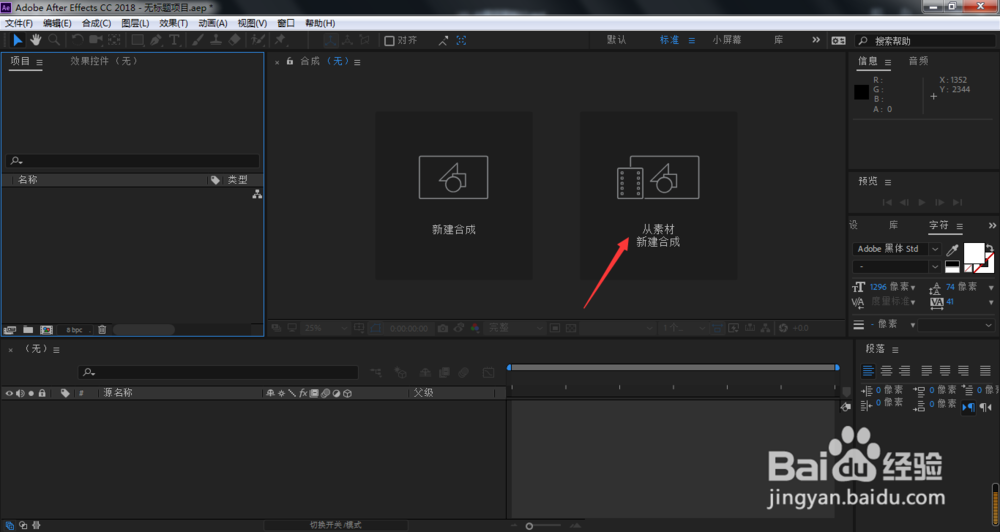Select the Hand tool
This screenshot has width=1000, height=532.
[36, 40]
